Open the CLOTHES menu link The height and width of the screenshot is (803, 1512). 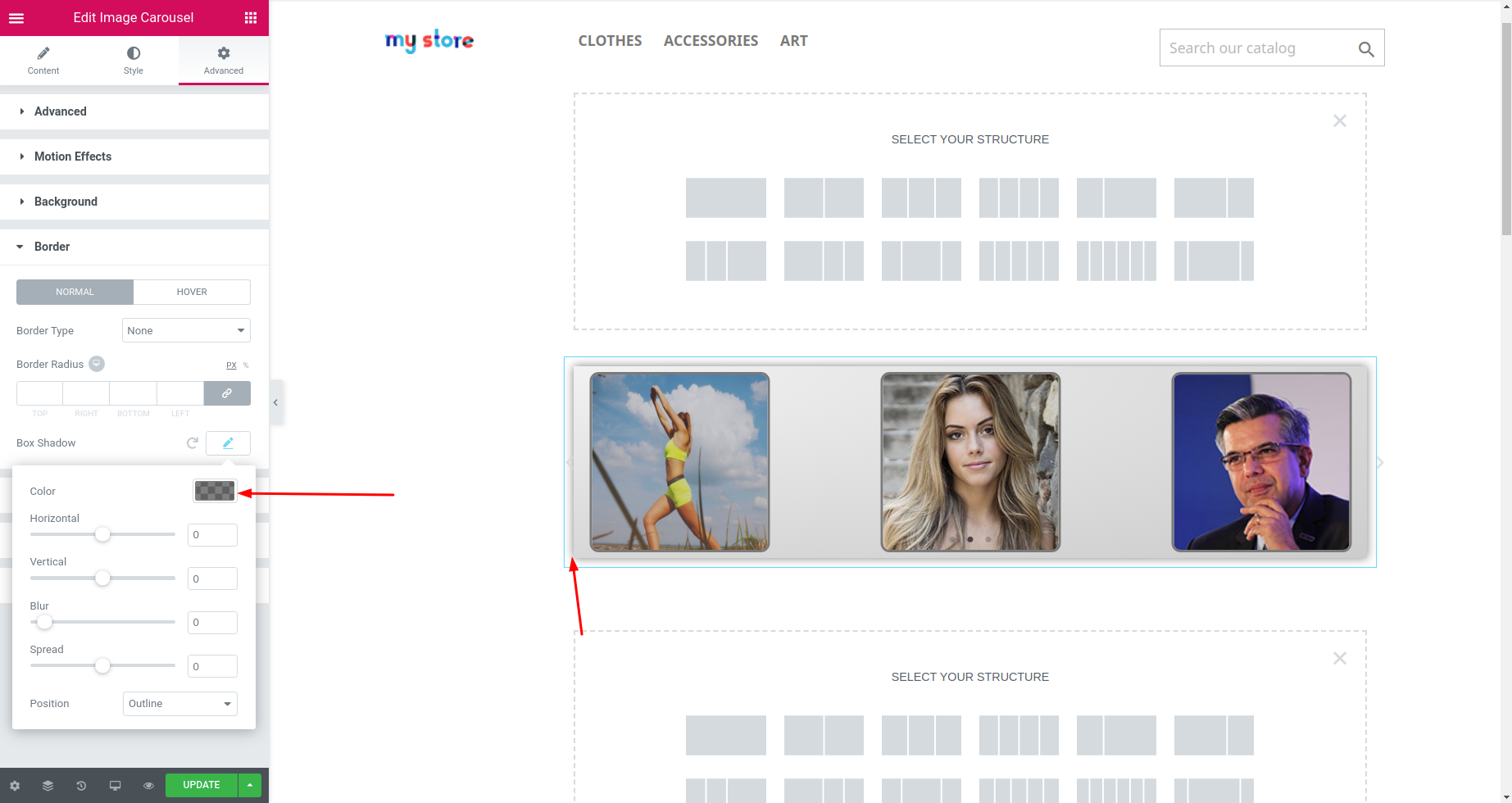click(610, 41)
